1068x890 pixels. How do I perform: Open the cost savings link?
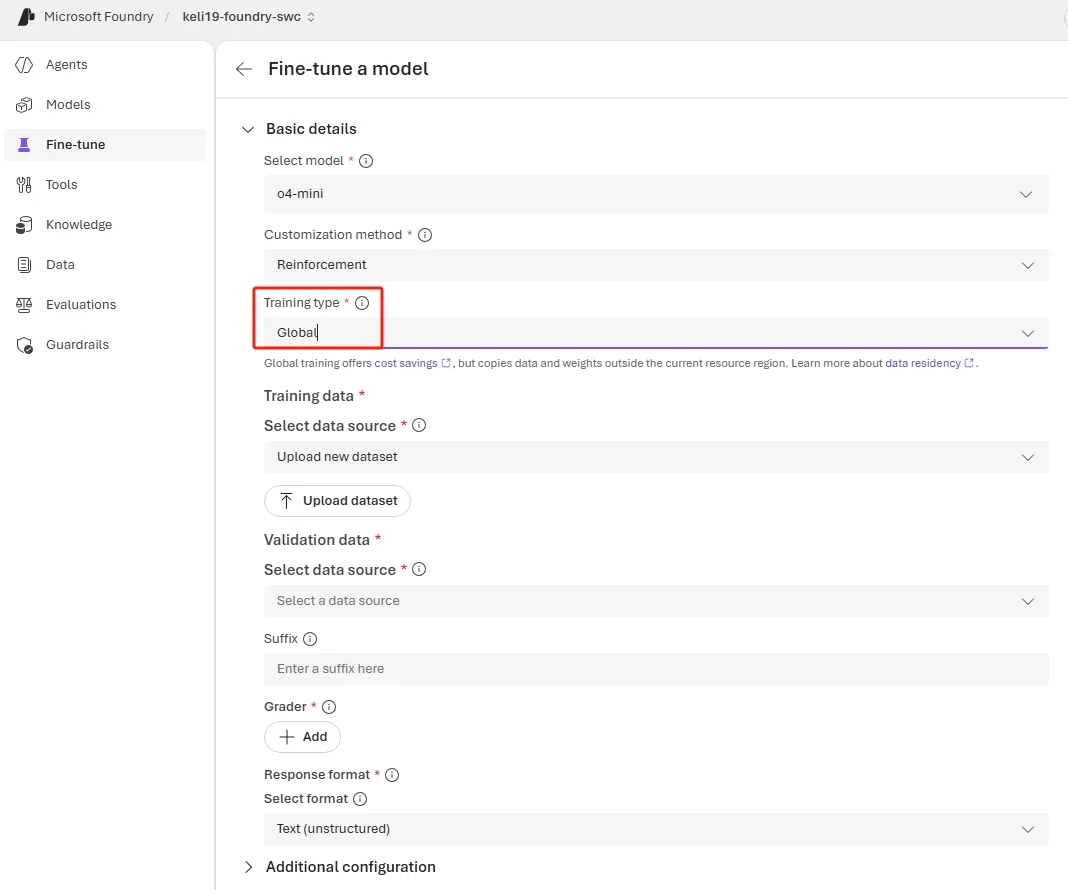coord(408,363)
